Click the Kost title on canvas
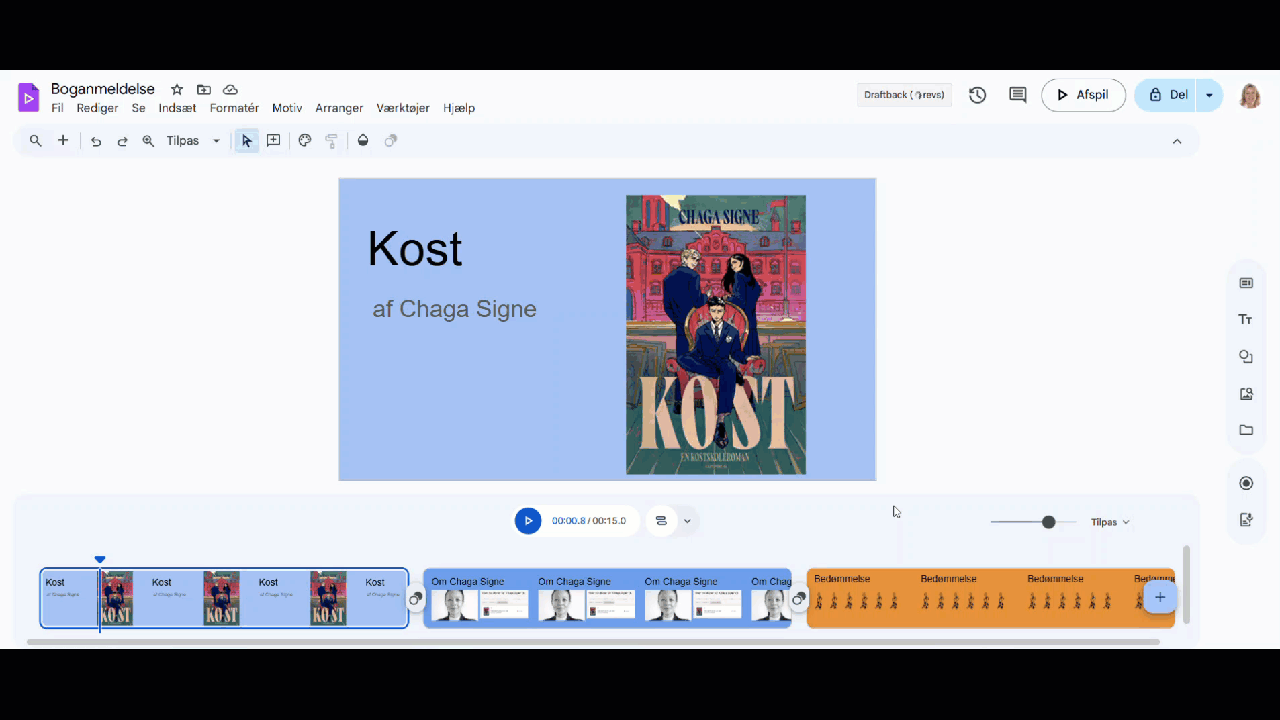Image resolution: width=1280 pixels, height=720 pixels. coord(415,249)
